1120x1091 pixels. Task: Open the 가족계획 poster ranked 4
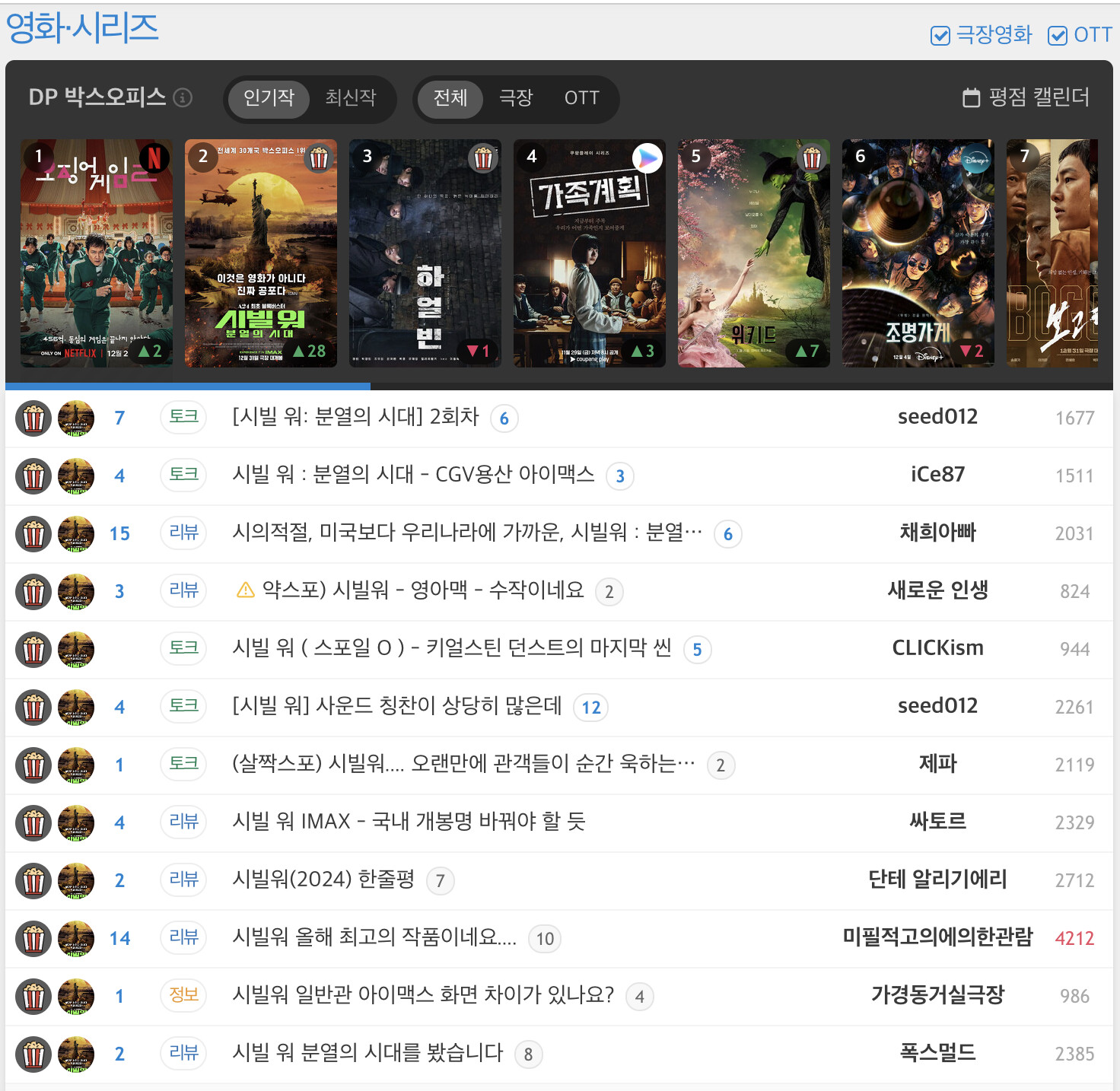point(590,253)
